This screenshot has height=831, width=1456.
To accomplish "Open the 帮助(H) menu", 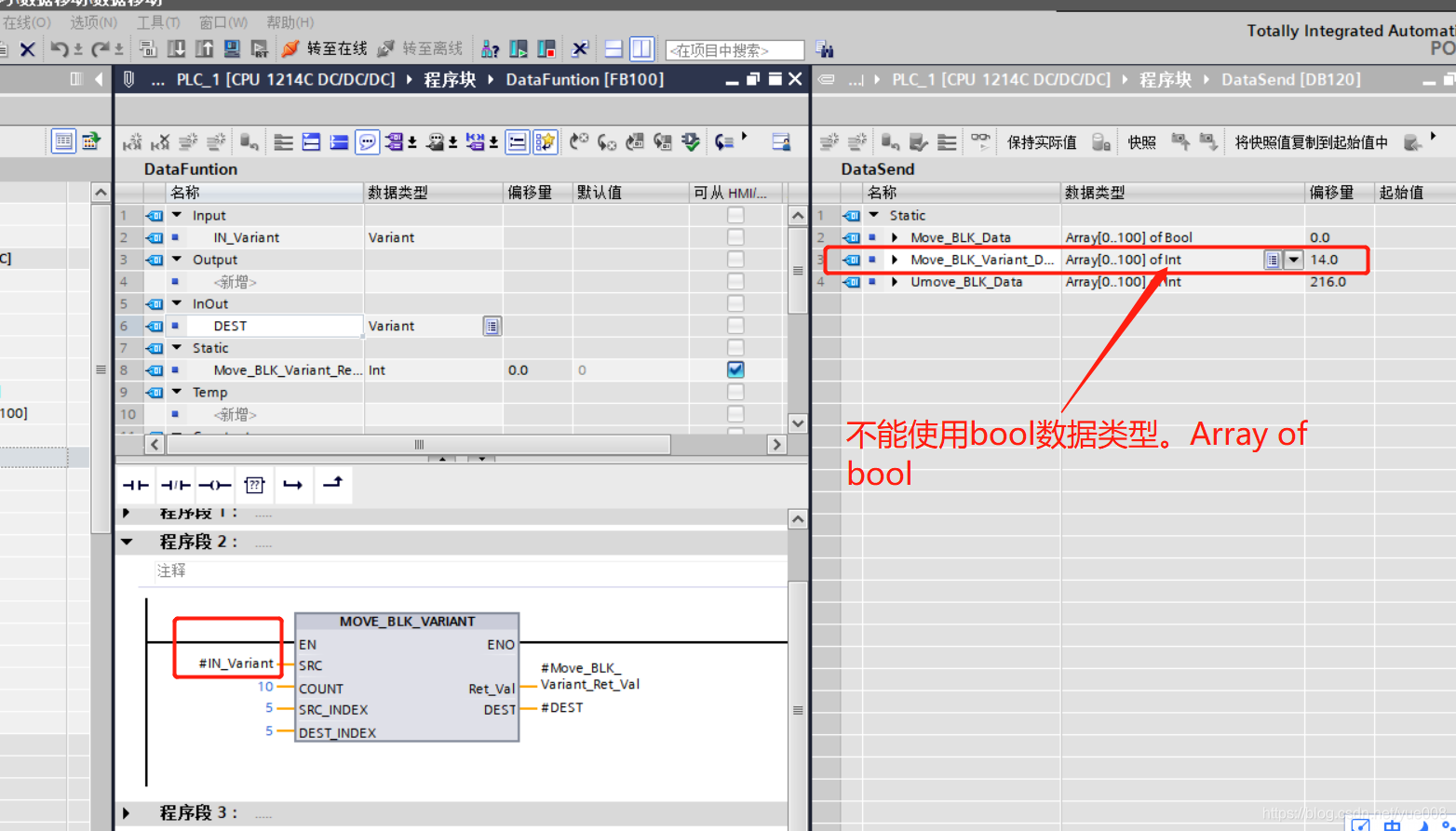I will pyautogui.click(x=290, y=21).
